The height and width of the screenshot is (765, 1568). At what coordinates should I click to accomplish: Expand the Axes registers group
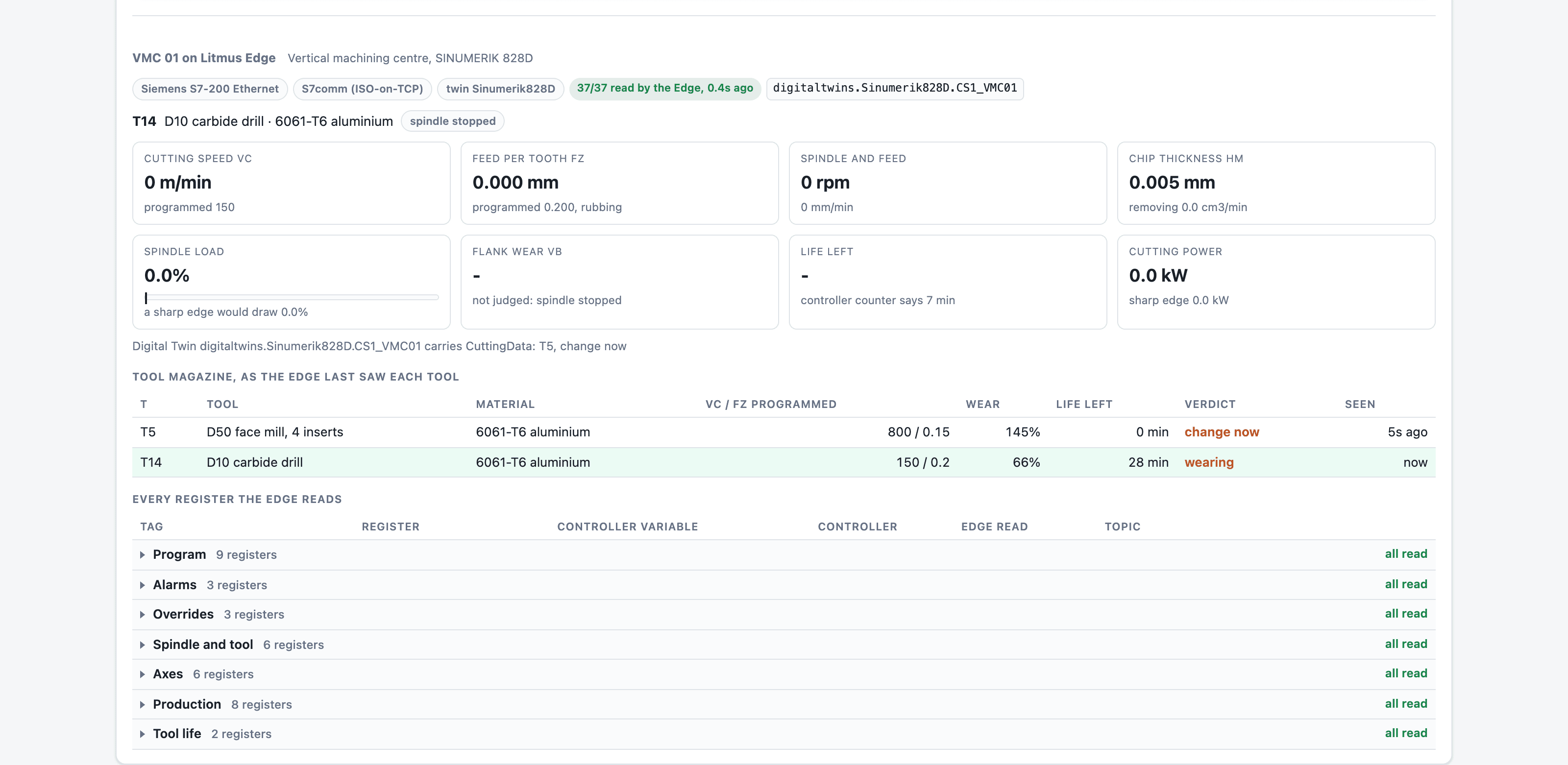[x=784, y=674]
